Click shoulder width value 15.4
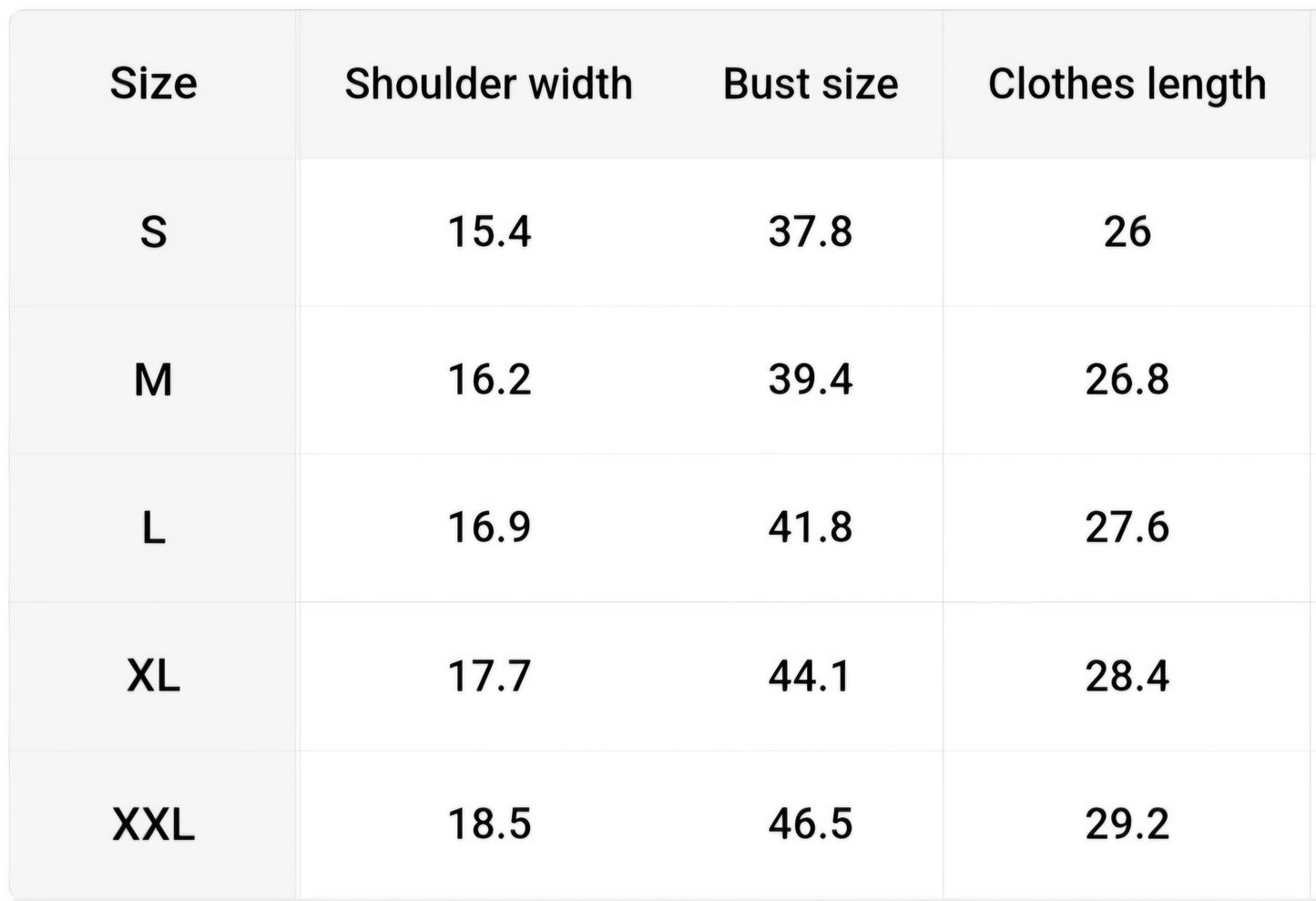 489,231
